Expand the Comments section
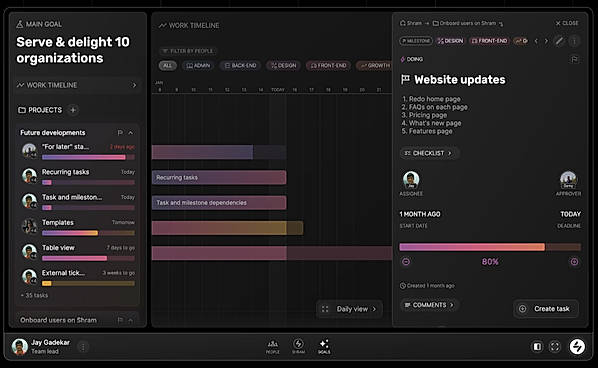This screenshot has height=368, width=598. (x=429, y=305)
